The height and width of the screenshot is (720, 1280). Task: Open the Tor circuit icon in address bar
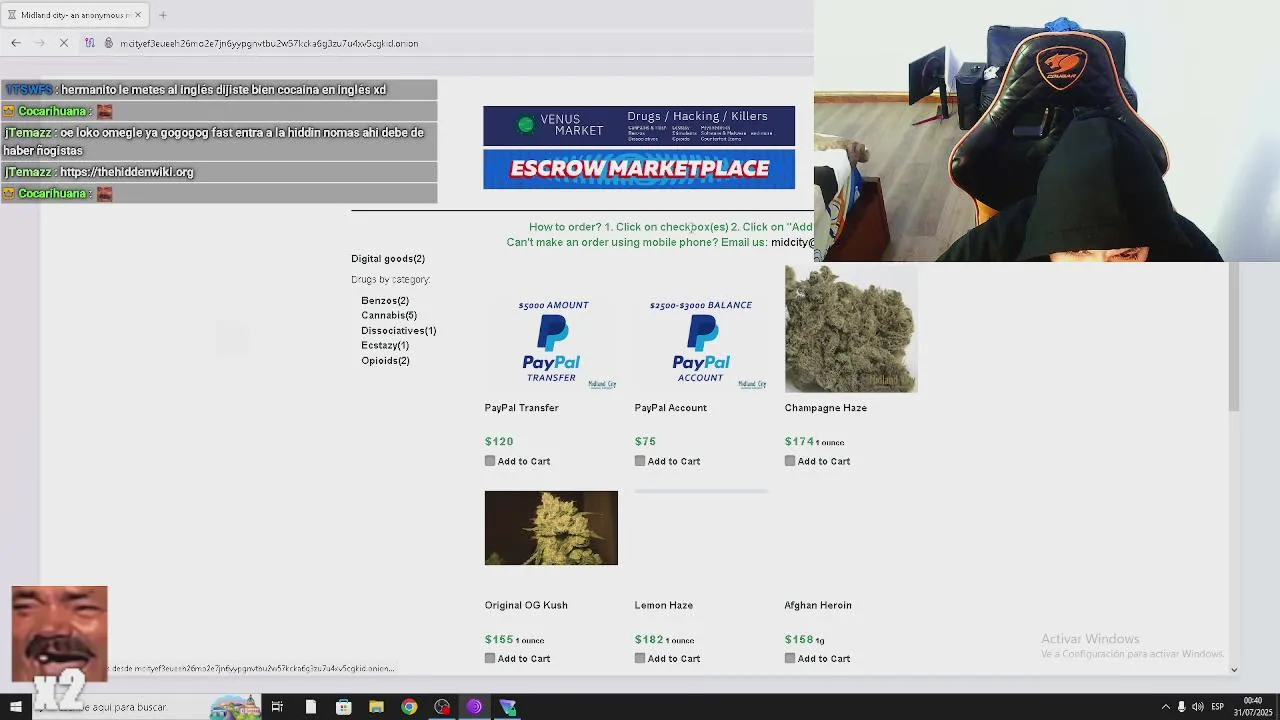(x=90, y=43)
